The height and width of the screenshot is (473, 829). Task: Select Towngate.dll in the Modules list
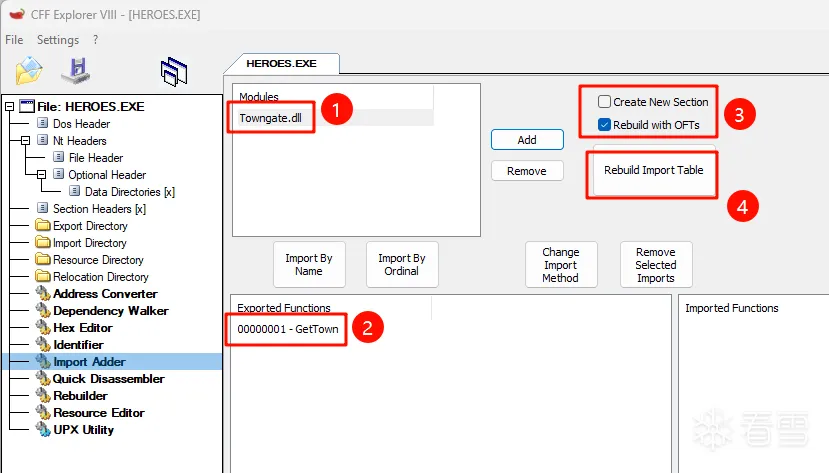pyautogui.click(x=267, y=117)
